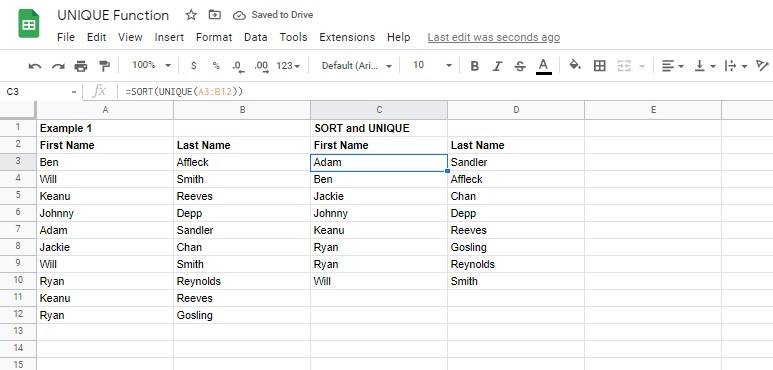Select cell 'Reynolds' in column B
This screenshot has height=370, width=773.
pyautogui.click(x=242, y=281)
